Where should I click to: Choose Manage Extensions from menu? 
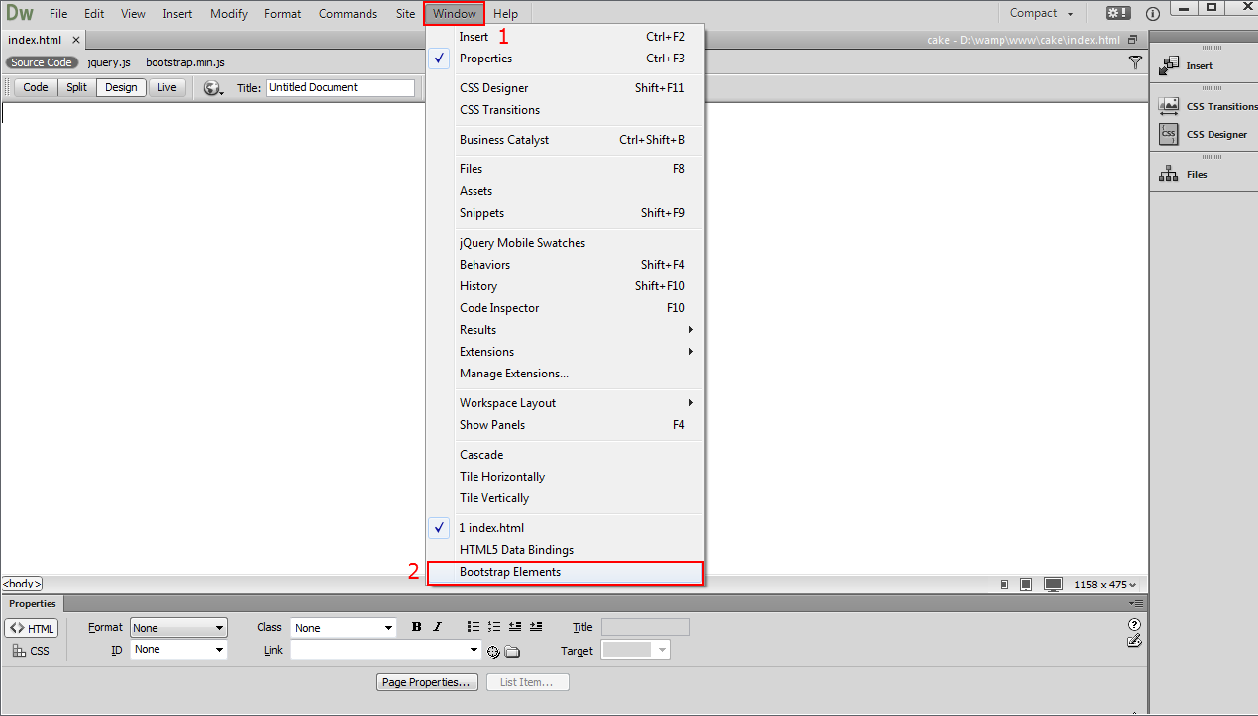point(566,374)
